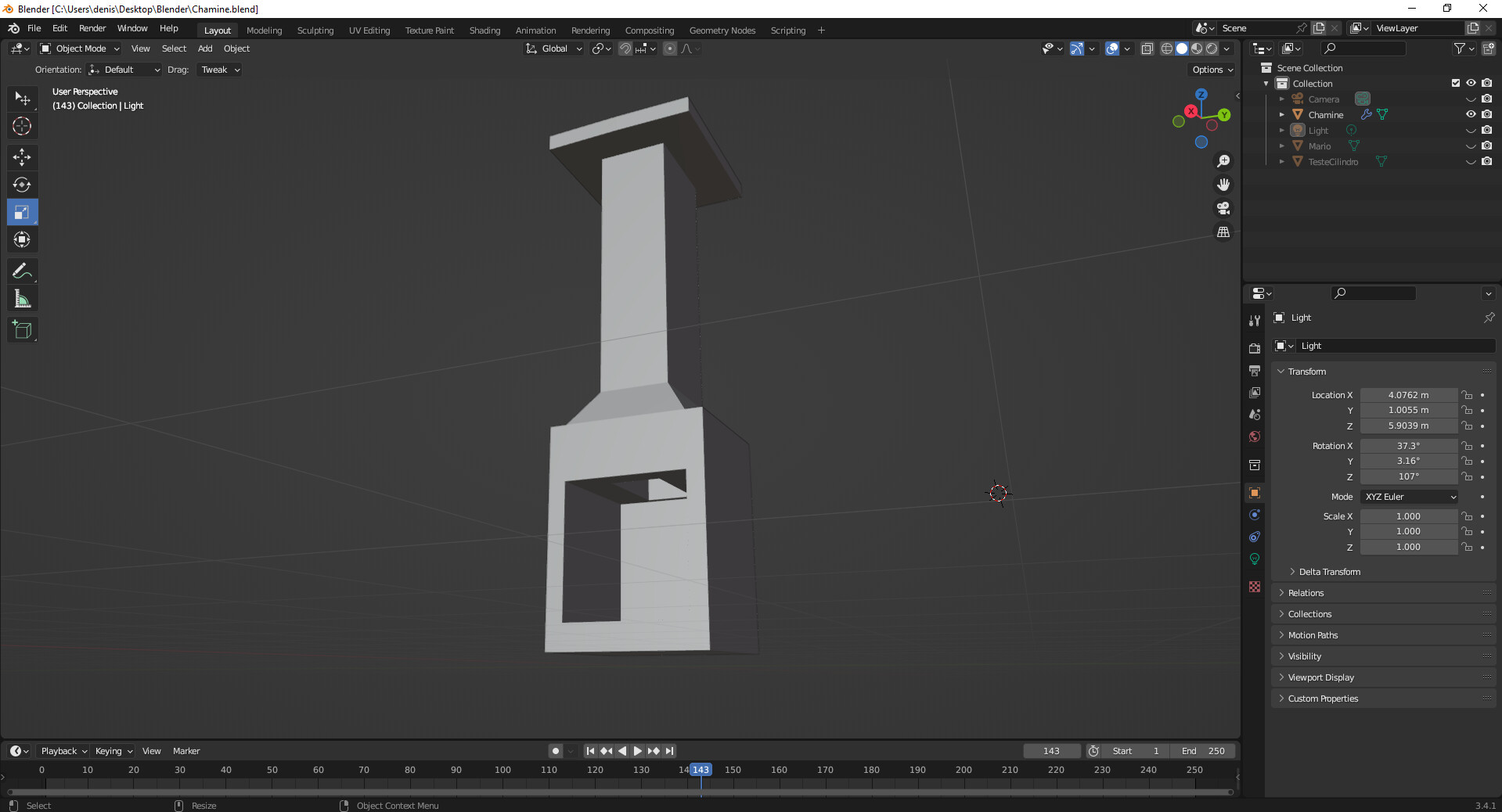This screenshot has width=1502, height=812.
Task: Open the Object Mode dropdown
Action: pyautogui.click(x=80, y=49)
